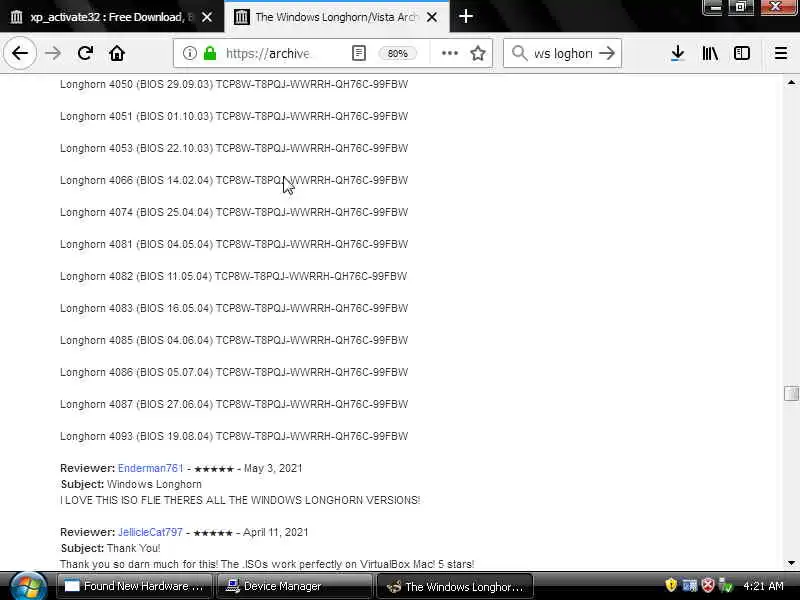This screenshot has width=800, height=600.
Task: Reload the current page
Action: click(85, 53)
